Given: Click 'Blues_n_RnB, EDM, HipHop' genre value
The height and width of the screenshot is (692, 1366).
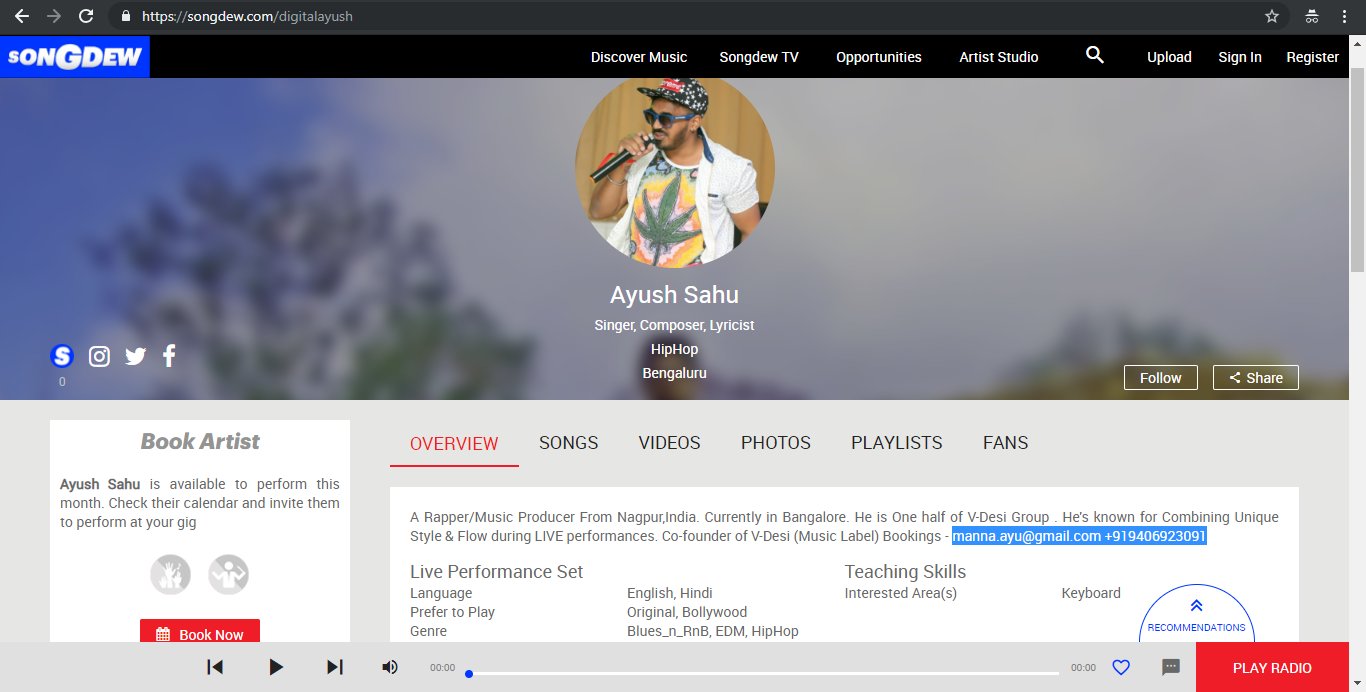Looking at the screenshot, I should (713, 631).
